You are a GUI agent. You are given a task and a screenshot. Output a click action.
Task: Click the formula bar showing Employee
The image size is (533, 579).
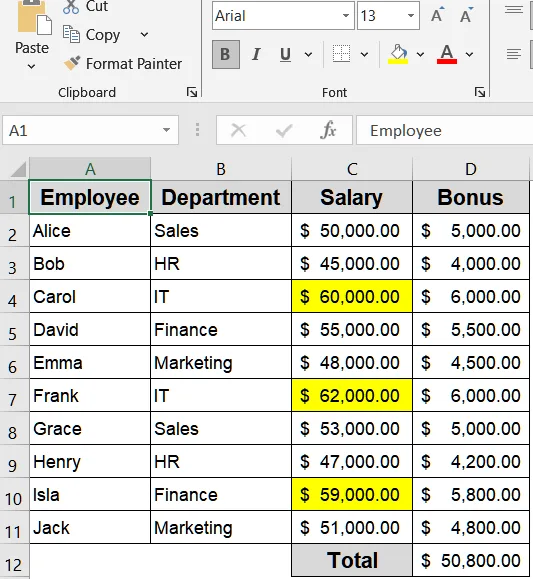click(x=445, y=130)
